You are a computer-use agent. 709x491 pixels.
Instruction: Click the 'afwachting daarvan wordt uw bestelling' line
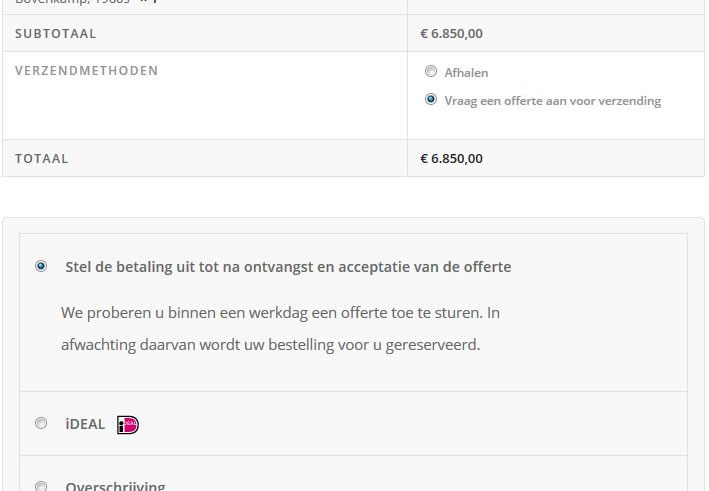pyautogui.click(x=270, y=345)
